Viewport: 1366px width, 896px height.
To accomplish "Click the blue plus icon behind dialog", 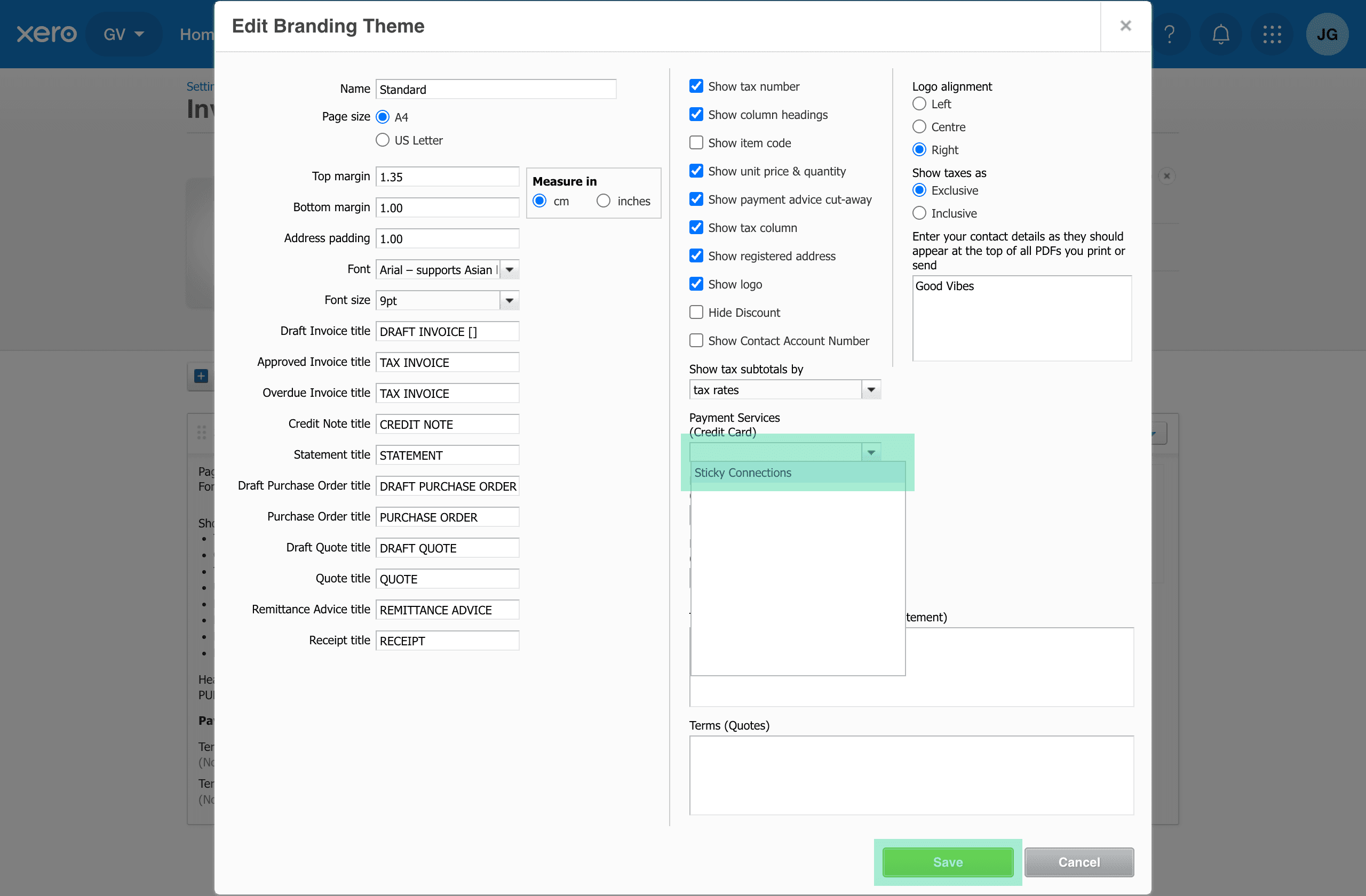I will 201,377.
